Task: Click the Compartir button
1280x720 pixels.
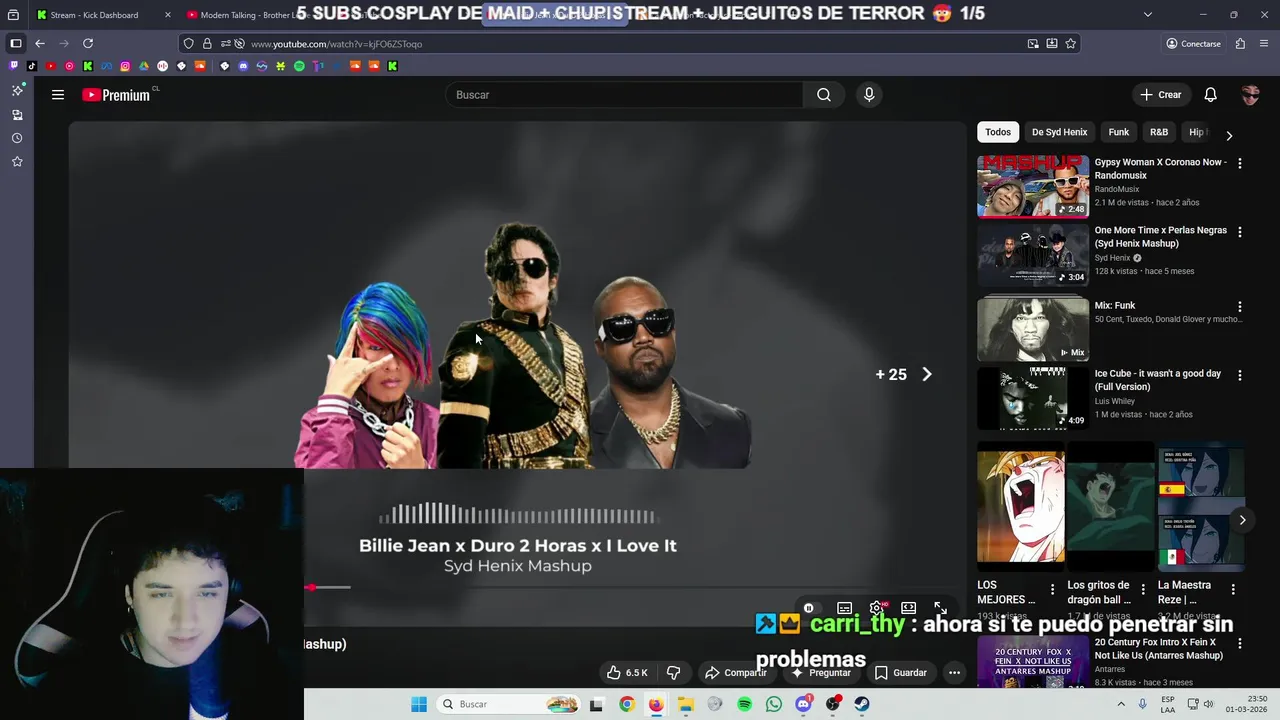Action: 735,673
